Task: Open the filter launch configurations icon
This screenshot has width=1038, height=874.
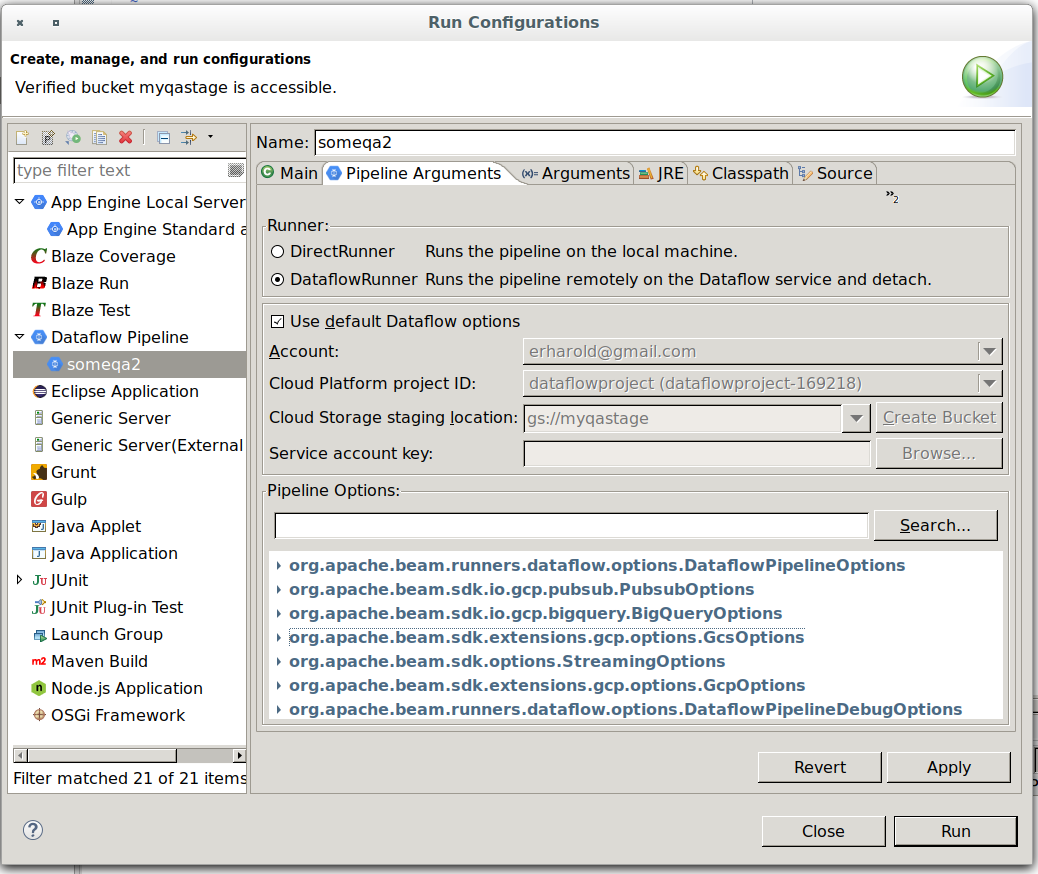Action: 188,136
